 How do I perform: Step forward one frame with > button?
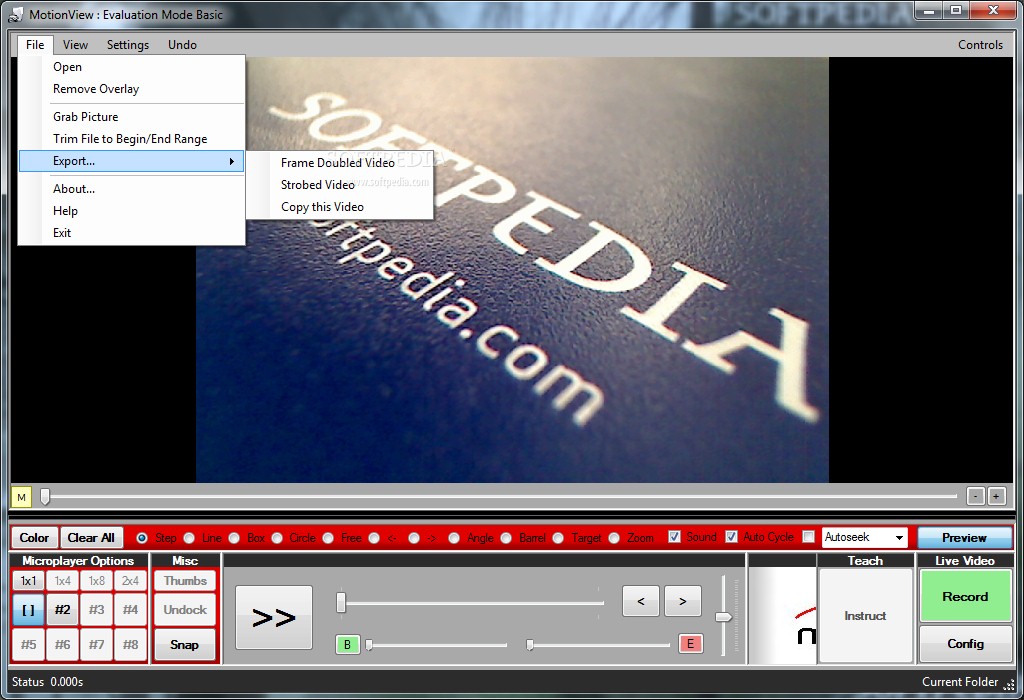click(682, 601)
